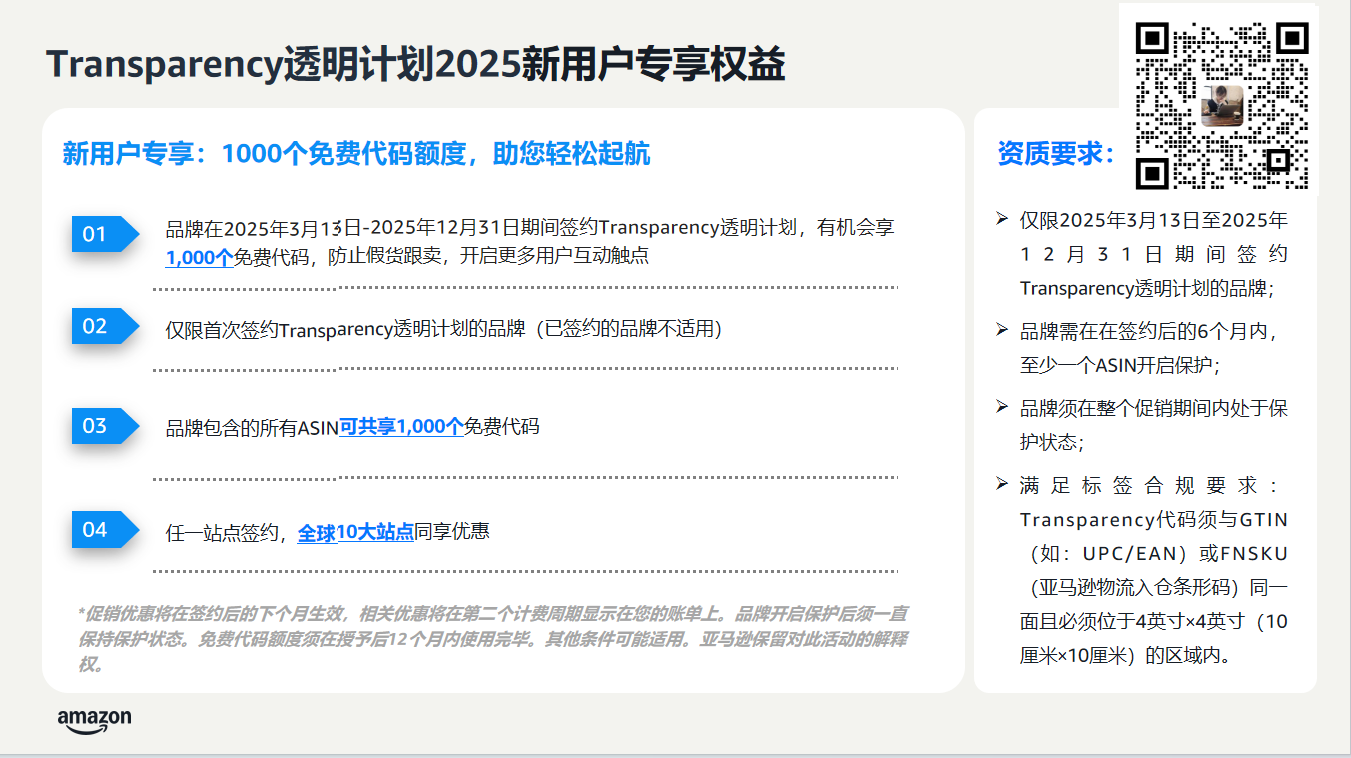Click the "资质要求：" heading

click(1057, 153)
